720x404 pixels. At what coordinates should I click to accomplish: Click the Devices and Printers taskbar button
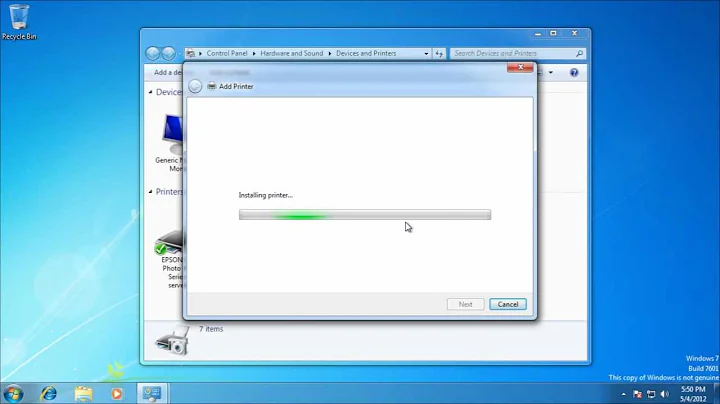coord(152,393)
